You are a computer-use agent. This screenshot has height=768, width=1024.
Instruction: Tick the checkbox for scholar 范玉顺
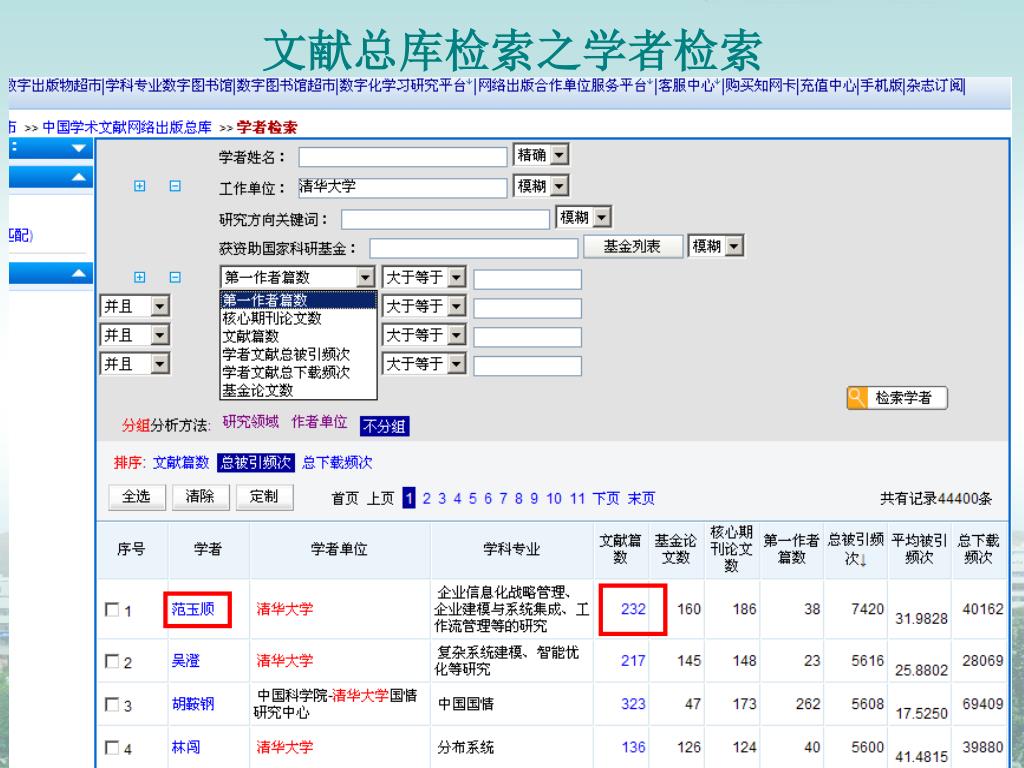pos(112,609)
